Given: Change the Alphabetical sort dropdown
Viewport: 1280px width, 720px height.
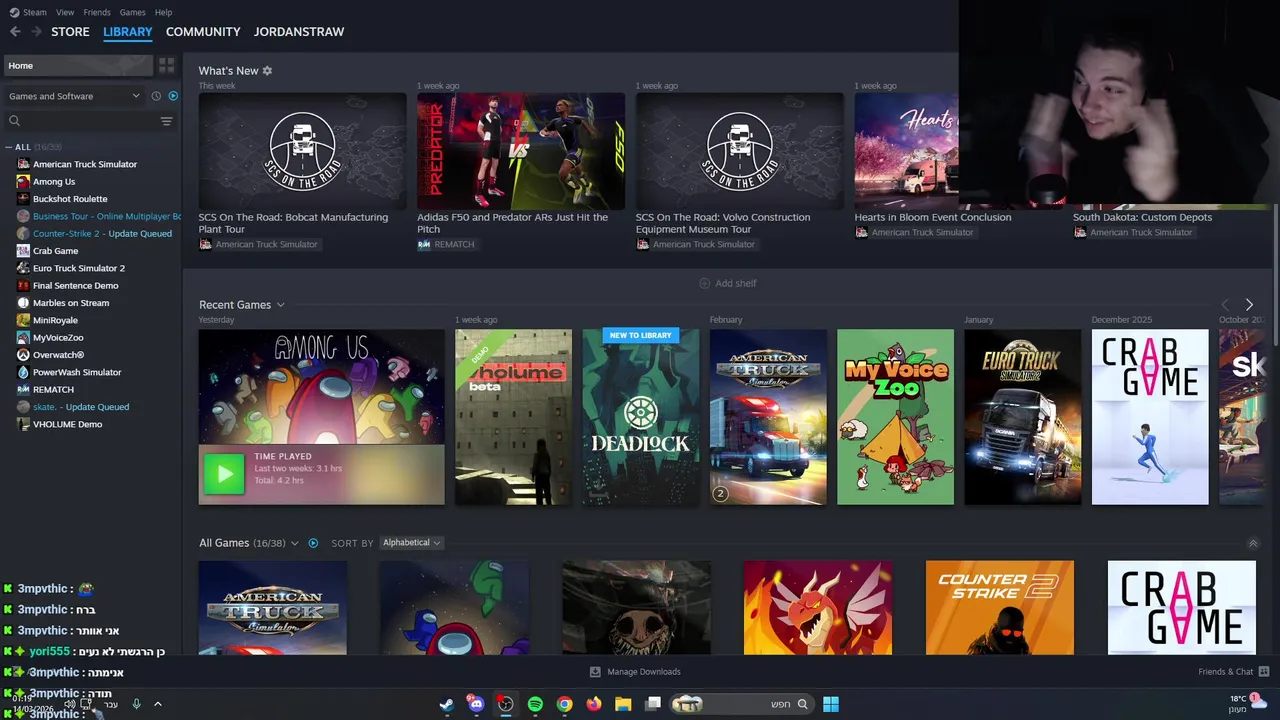Looking at the screenshot, I should coord(411,543).
